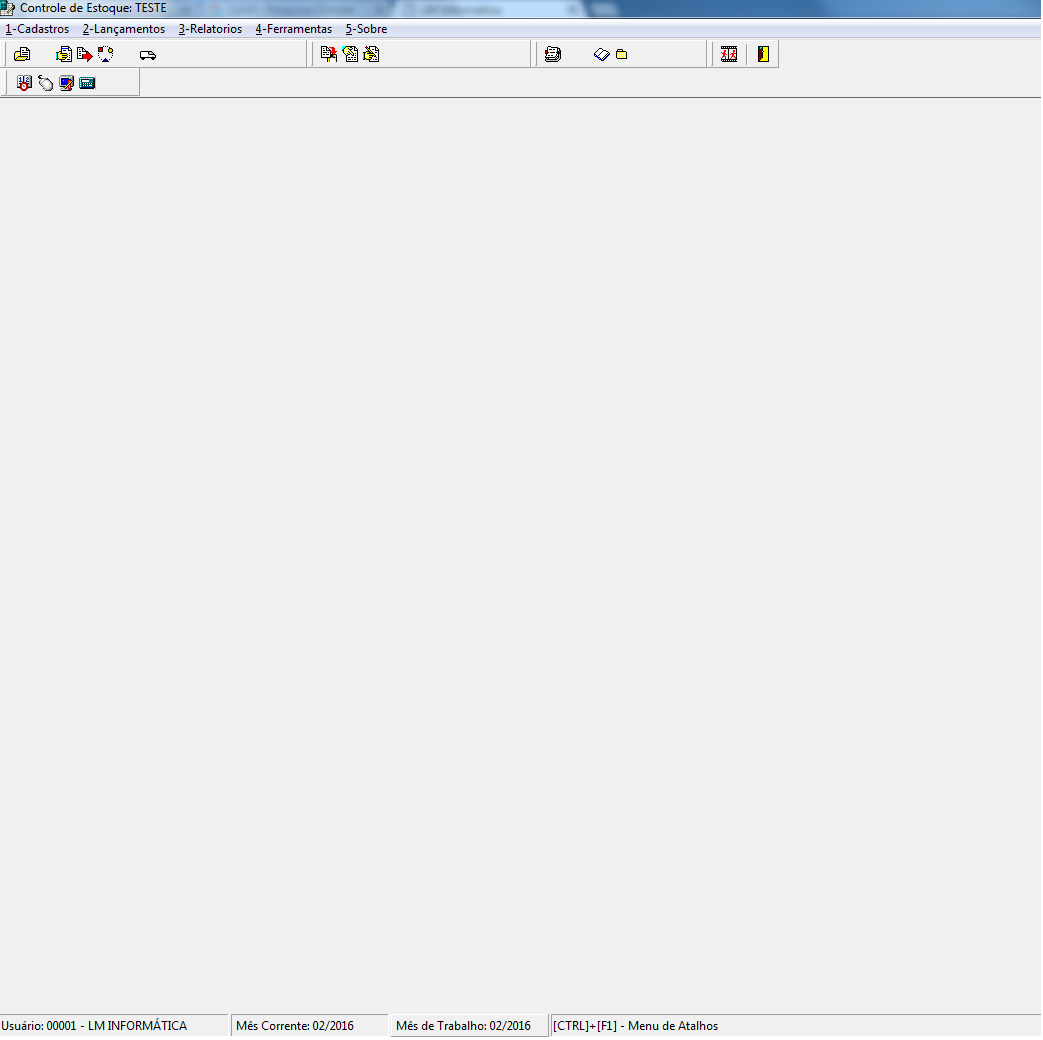Open the 3-Relatorios menu

tap(210, 29)
